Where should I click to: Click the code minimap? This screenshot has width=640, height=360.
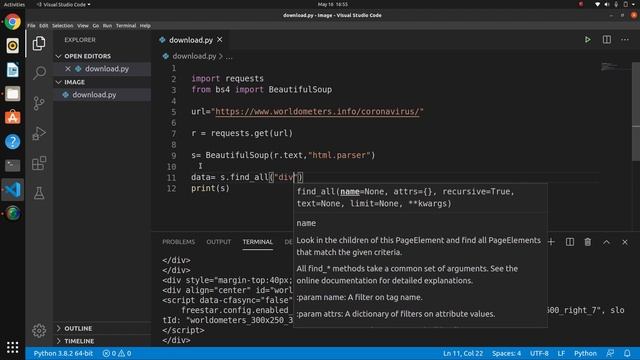614,67
